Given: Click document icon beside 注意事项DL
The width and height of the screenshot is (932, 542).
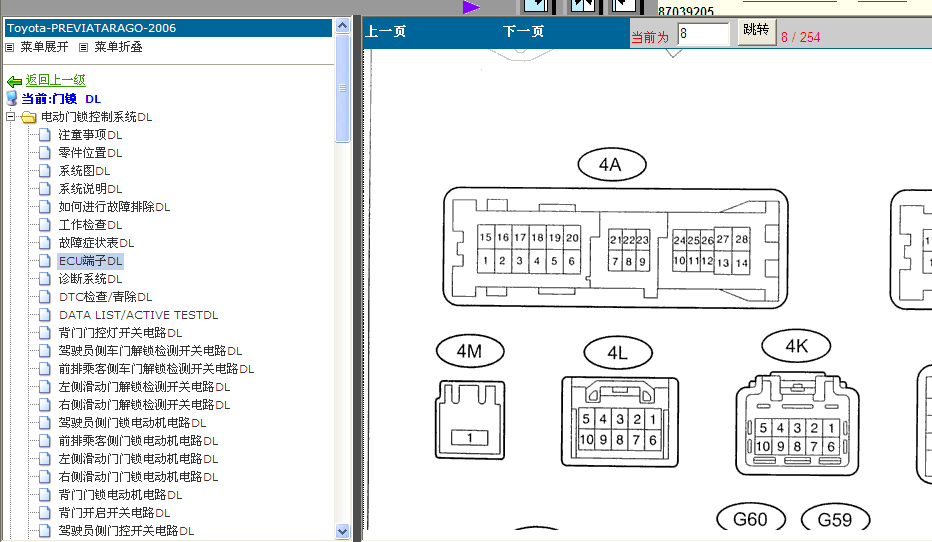Looking at the screenshot, I should tap(45, 135).
